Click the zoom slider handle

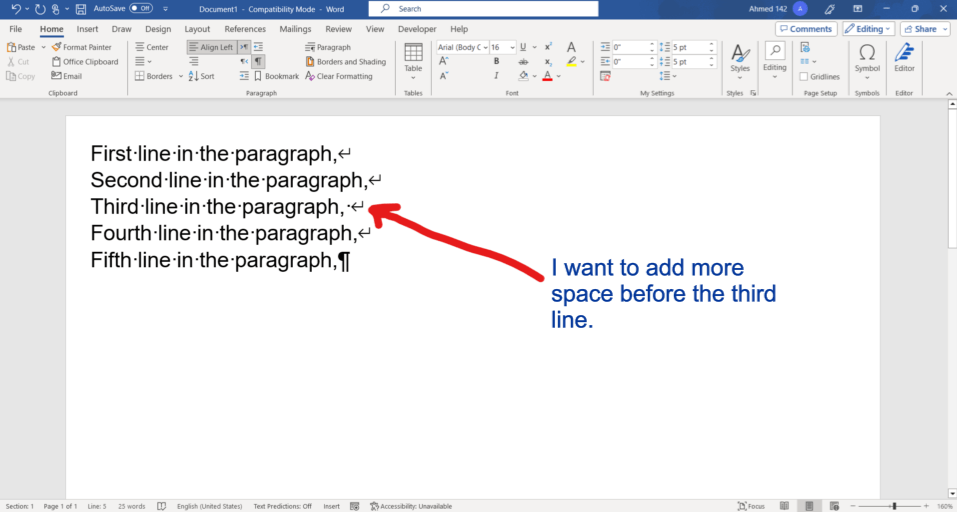point(894,506)
